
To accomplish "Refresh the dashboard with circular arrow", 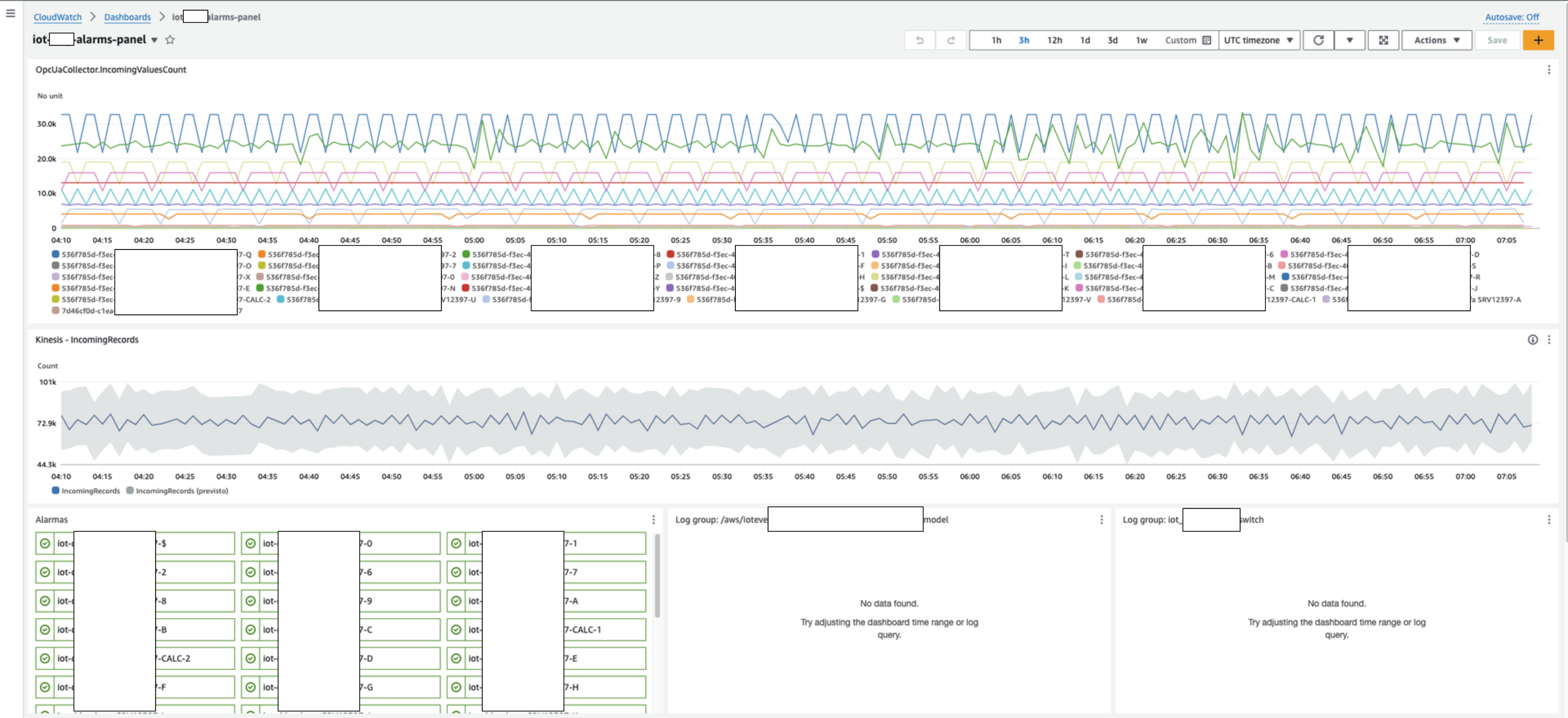I will (1319, 40).
